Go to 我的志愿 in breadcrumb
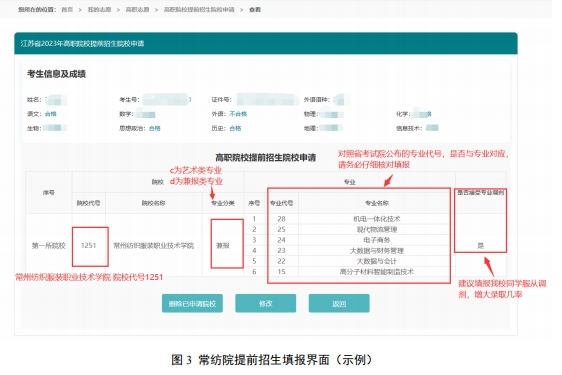The width and height of the screenshot is (562, 375). coord(99,10)
